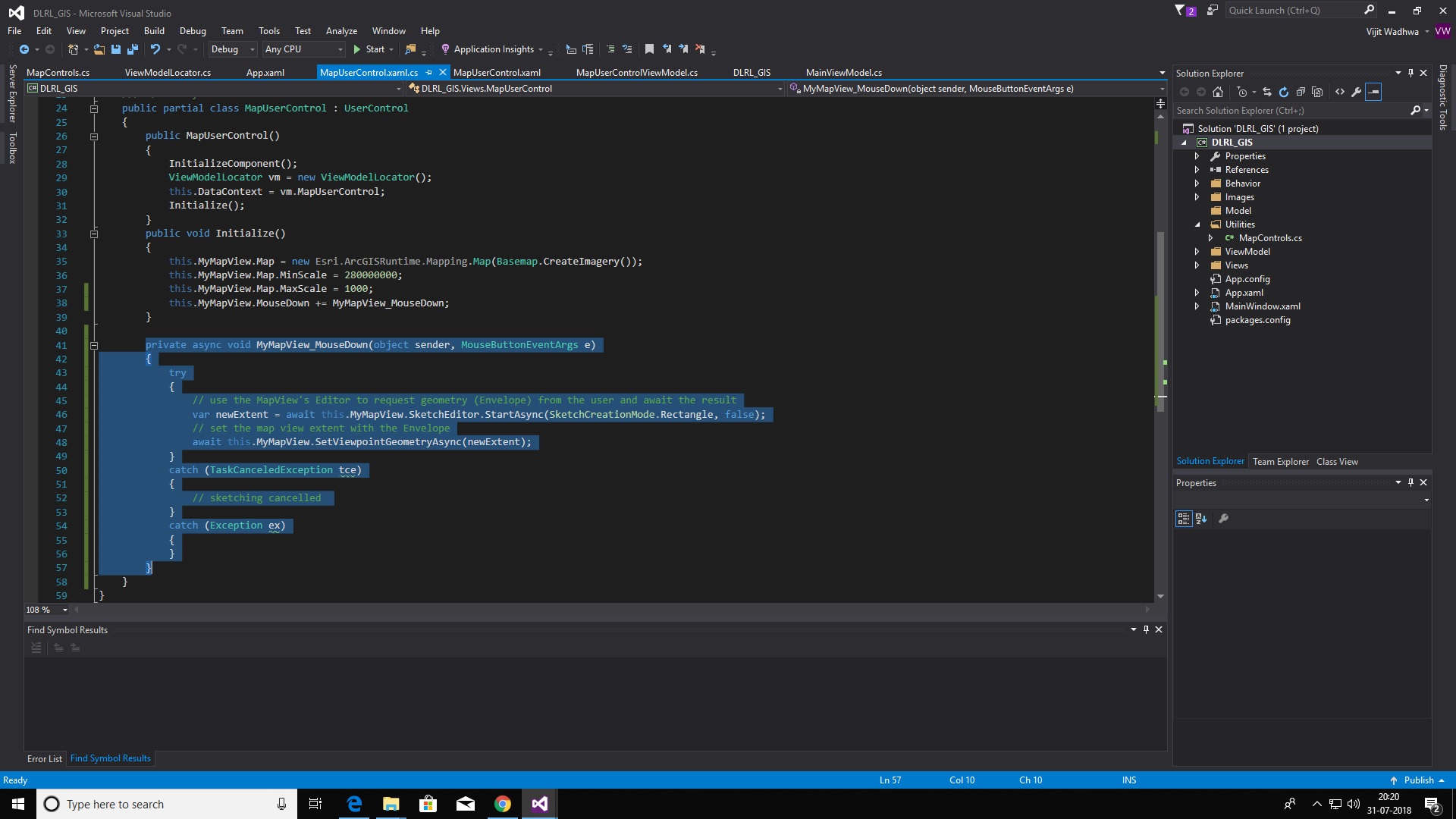Switch Properties panel to Alphabetical view
This screenshot has height=819, width=1456.
coord(1201,519)
